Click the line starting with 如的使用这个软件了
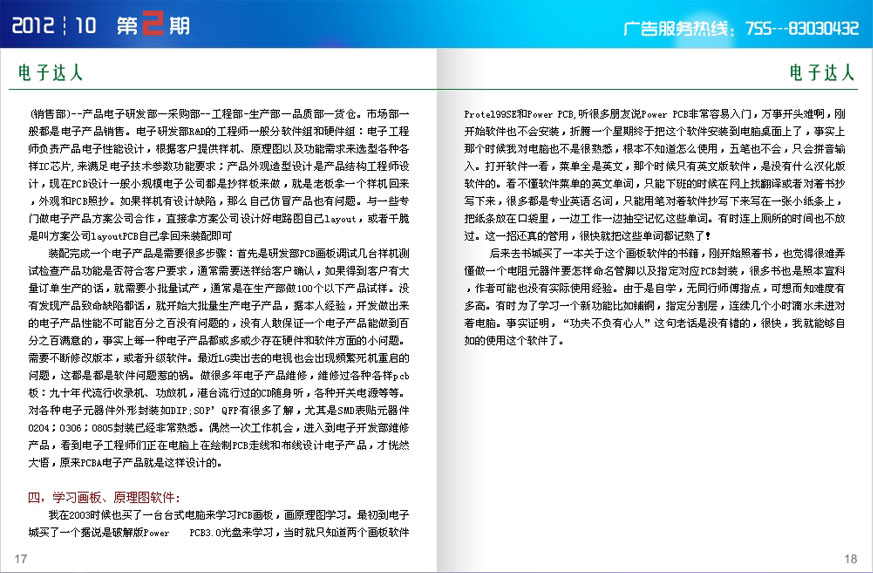Image resolution: width=873 pixels, height=573 pixels. (x=514, y=340)
